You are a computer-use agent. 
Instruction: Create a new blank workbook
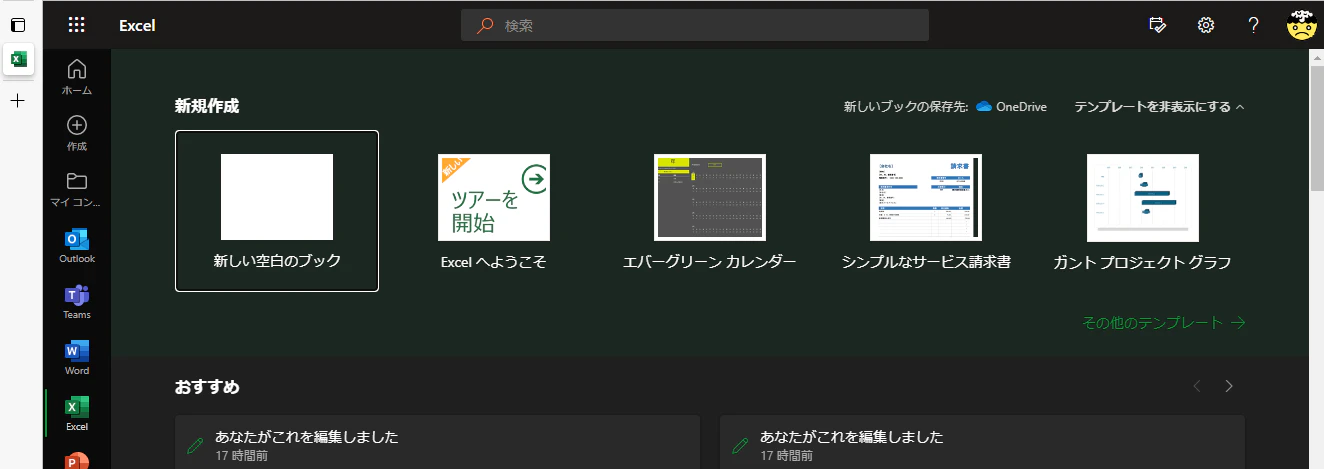277,211
